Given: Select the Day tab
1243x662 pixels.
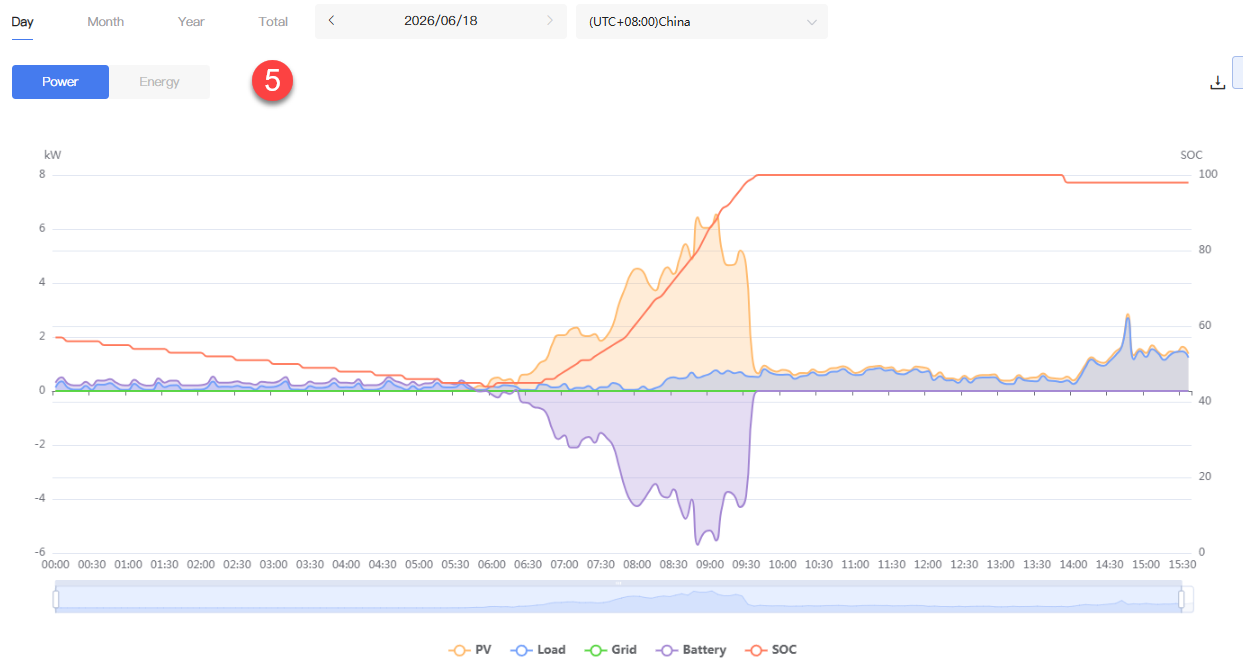Looking at the screenshot, I should coord(22,21).
